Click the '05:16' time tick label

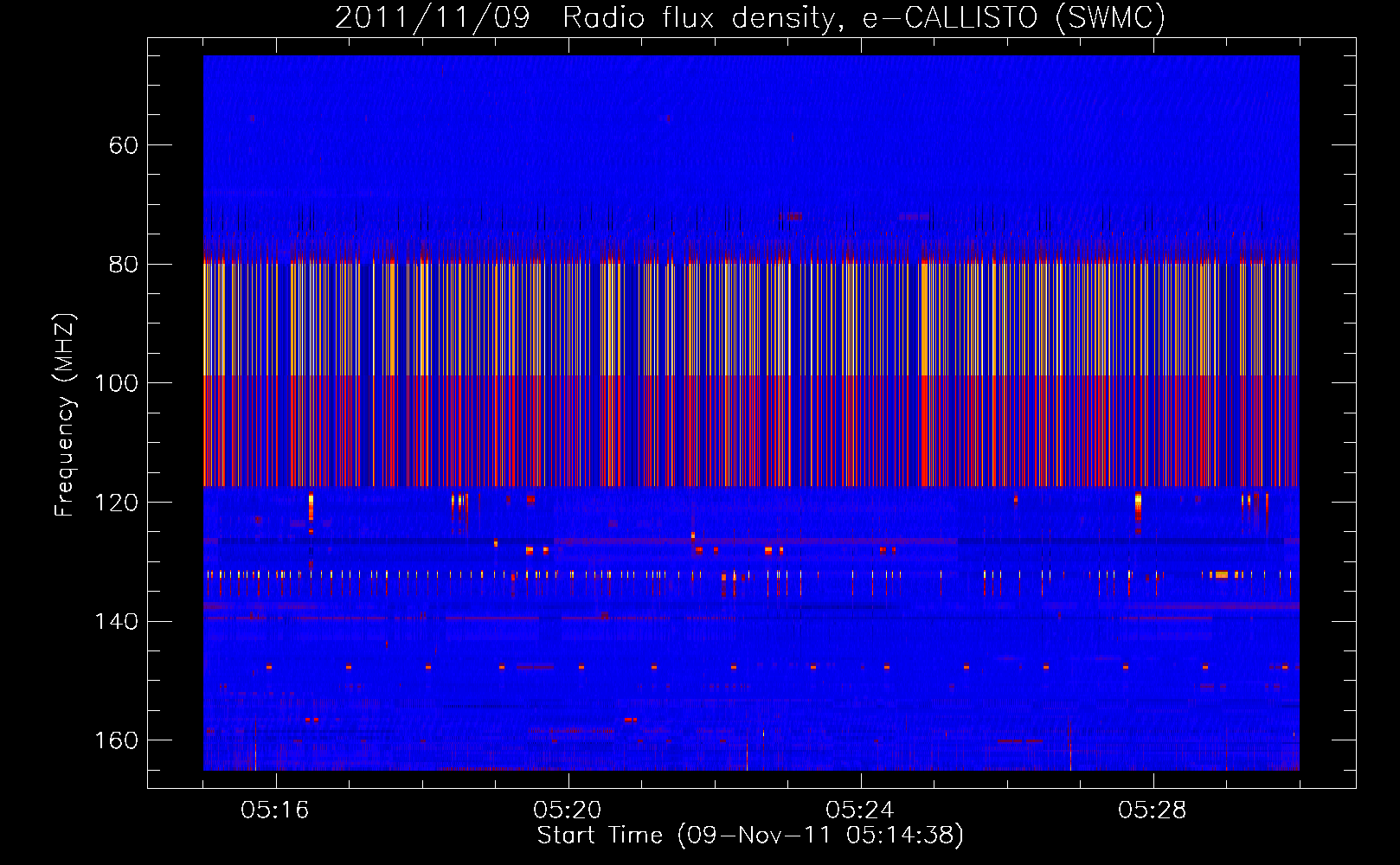point(275,811)
